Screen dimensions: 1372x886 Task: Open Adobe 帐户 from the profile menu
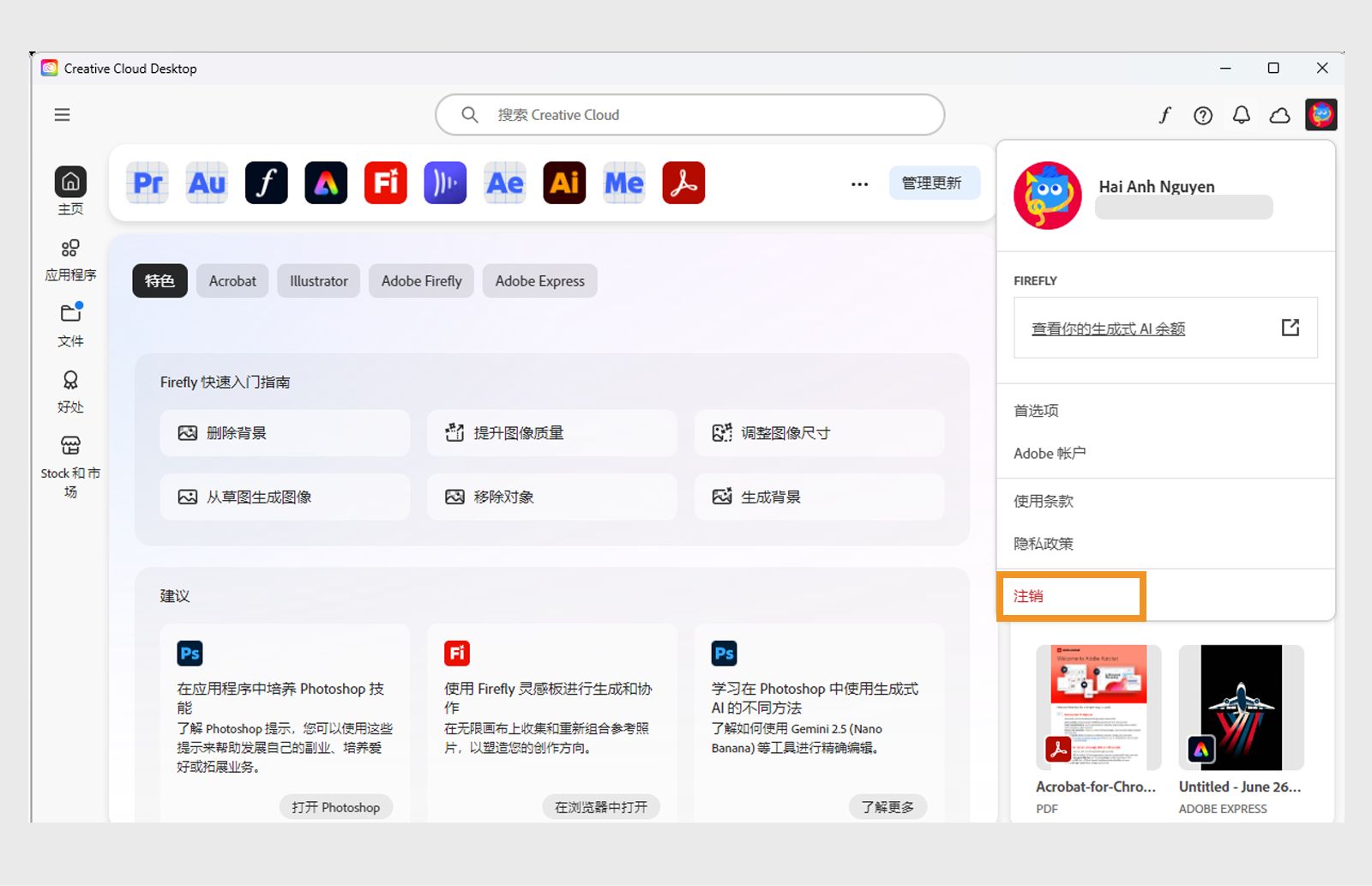[x=1050, y=454]
